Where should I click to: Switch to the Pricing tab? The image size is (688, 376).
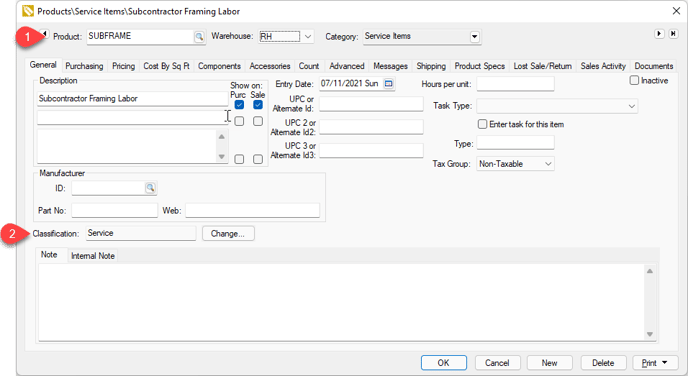click(123, 66)
